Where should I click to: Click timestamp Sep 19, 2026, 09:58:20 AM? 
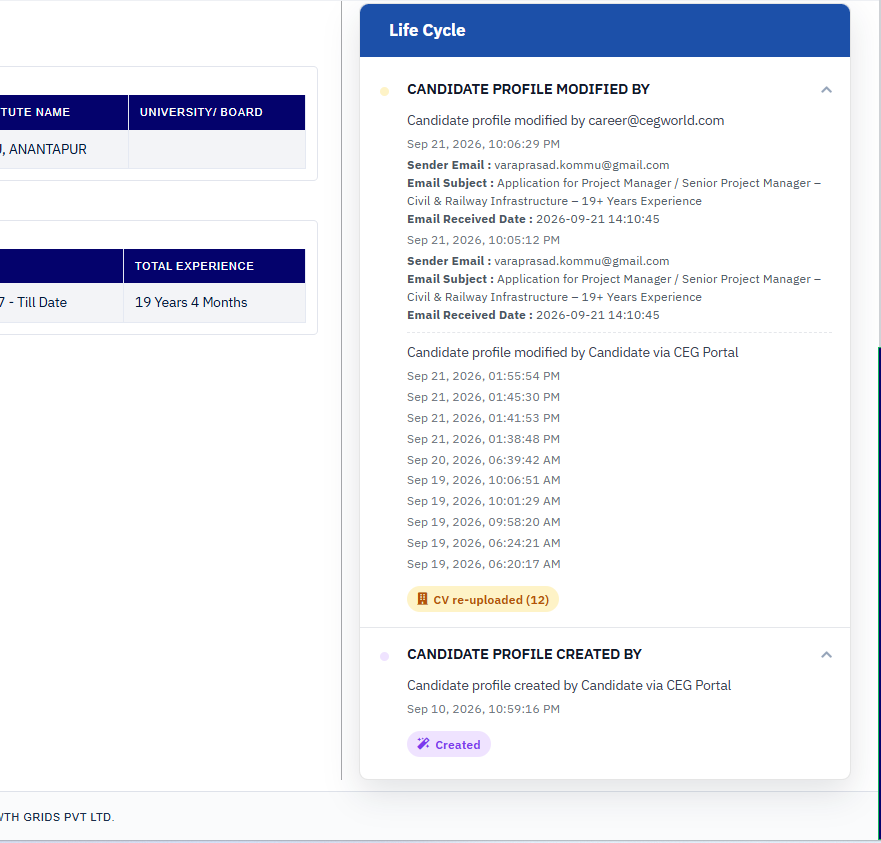[x=484, y=522]
